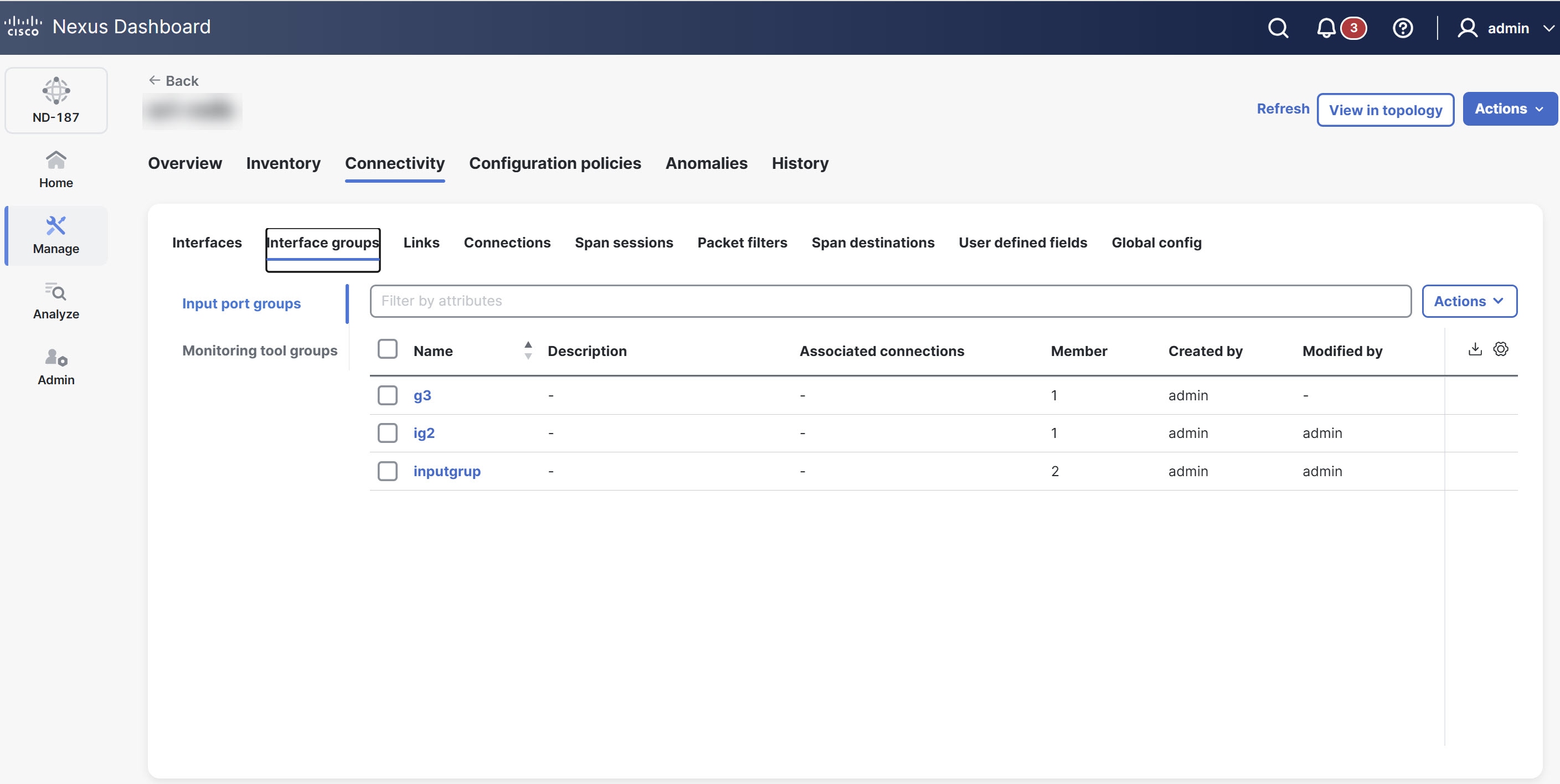The width and height of the screenshot is (1560, 784).
Task: Select the ND-187 cluster tile
Action: point(56,101)
